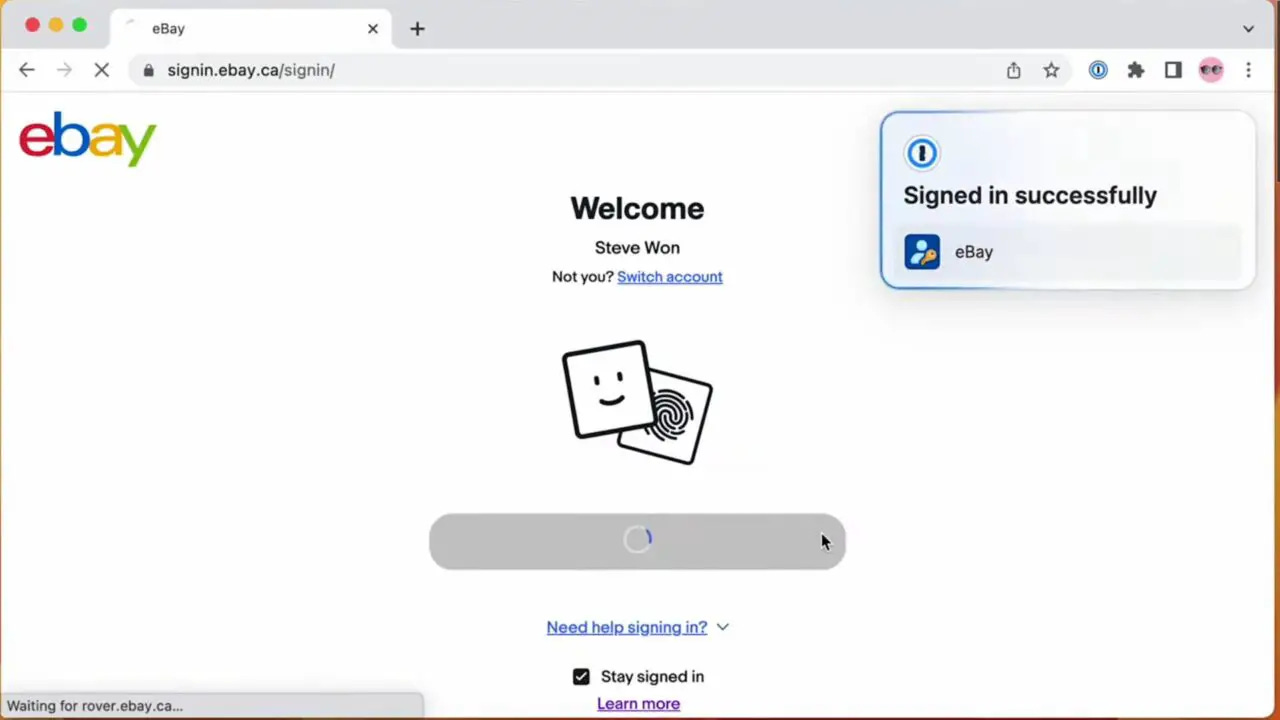
Task: Click the 1Password logo in popup
Action: point(921,153)
